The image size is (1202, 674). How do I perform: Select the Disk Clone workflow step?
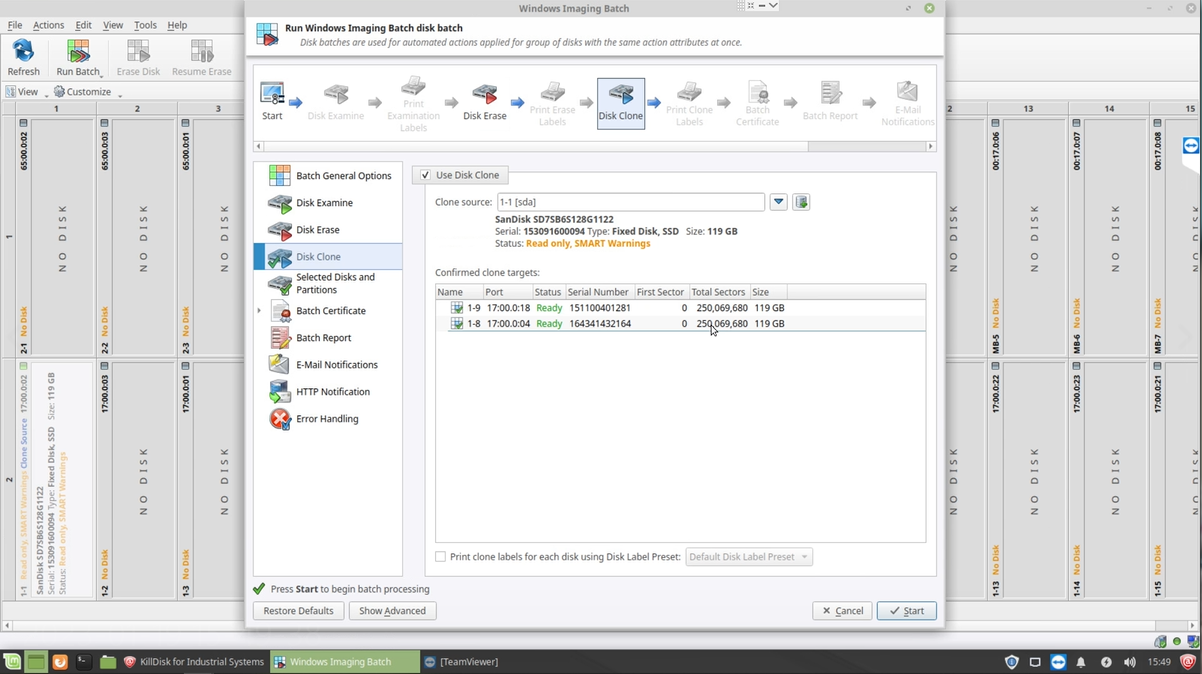[621, 104]
